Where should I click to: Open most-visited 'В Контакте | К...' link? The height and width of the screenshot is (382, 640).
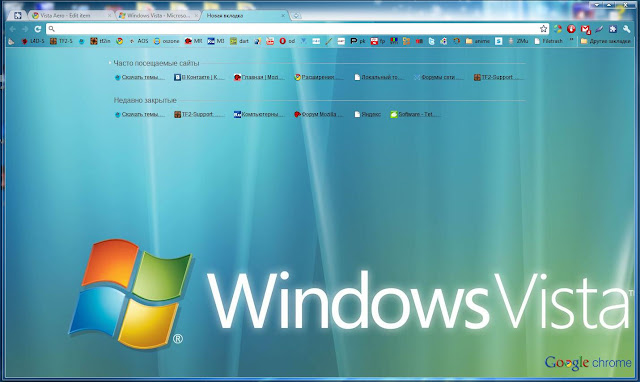click(x=199, y=77)
